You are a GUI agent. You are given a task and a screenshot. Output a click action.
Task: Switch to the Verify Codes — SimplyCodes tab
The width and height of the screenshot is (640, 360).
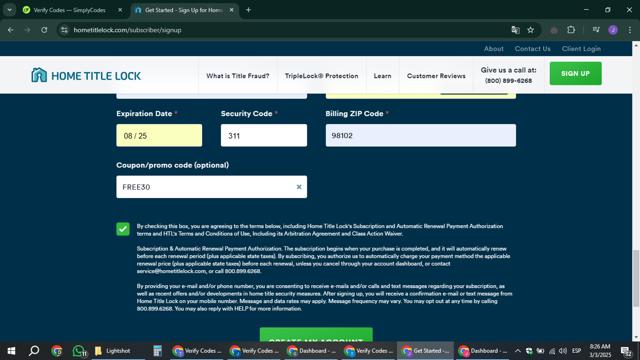(x=70, y=10)
